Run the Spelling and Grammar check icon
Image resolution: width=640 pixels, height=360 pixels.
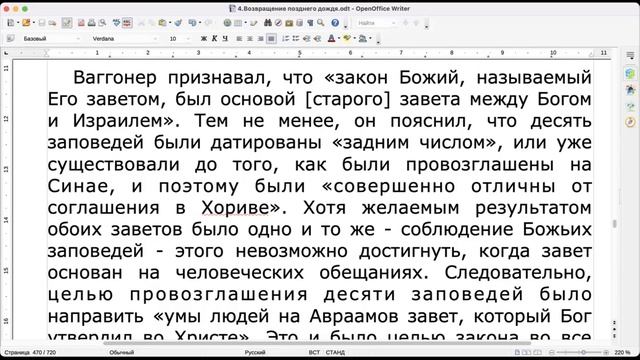[x=117, y=23]
